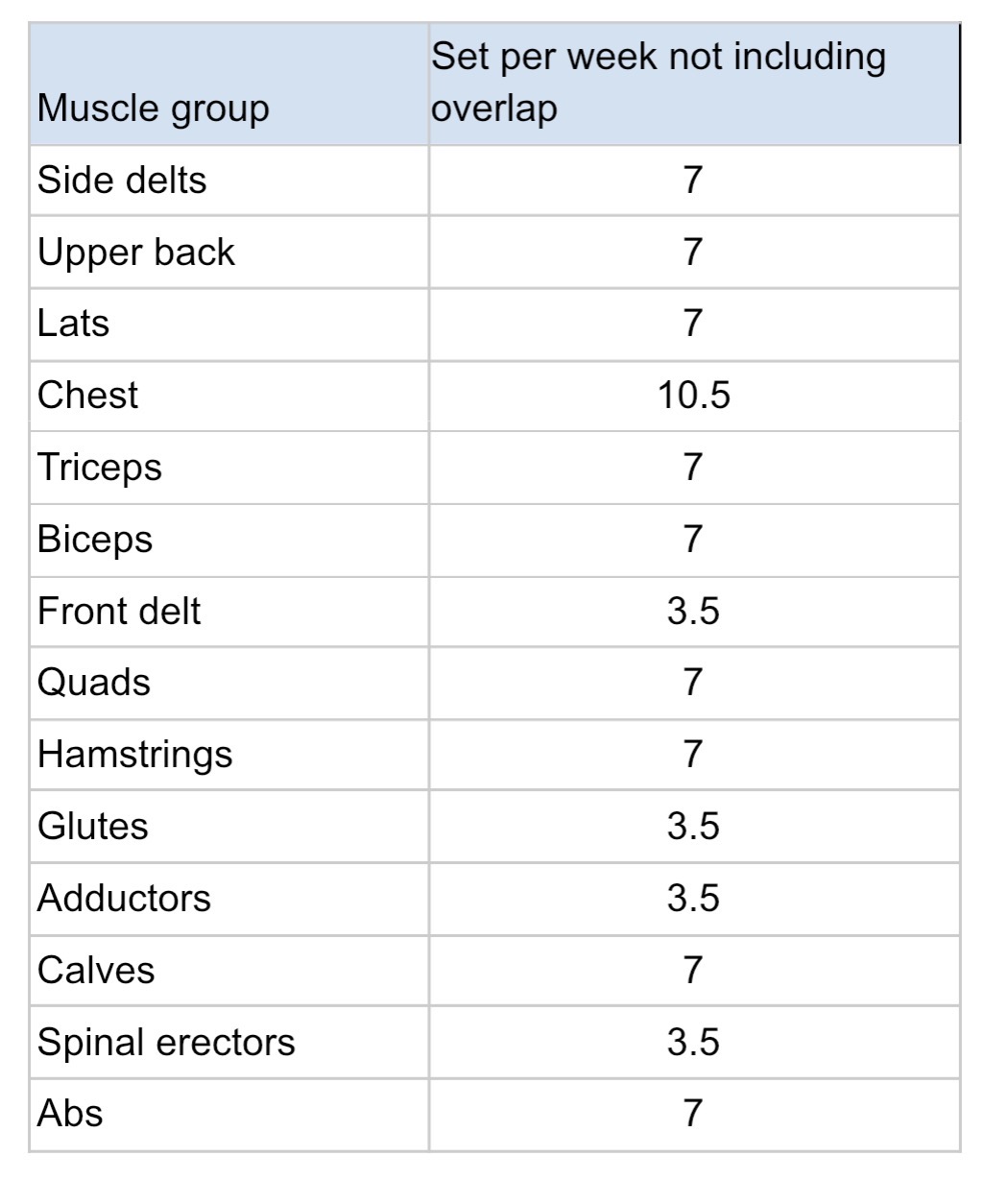Select the Adductors cell

[x=124, y=898]
